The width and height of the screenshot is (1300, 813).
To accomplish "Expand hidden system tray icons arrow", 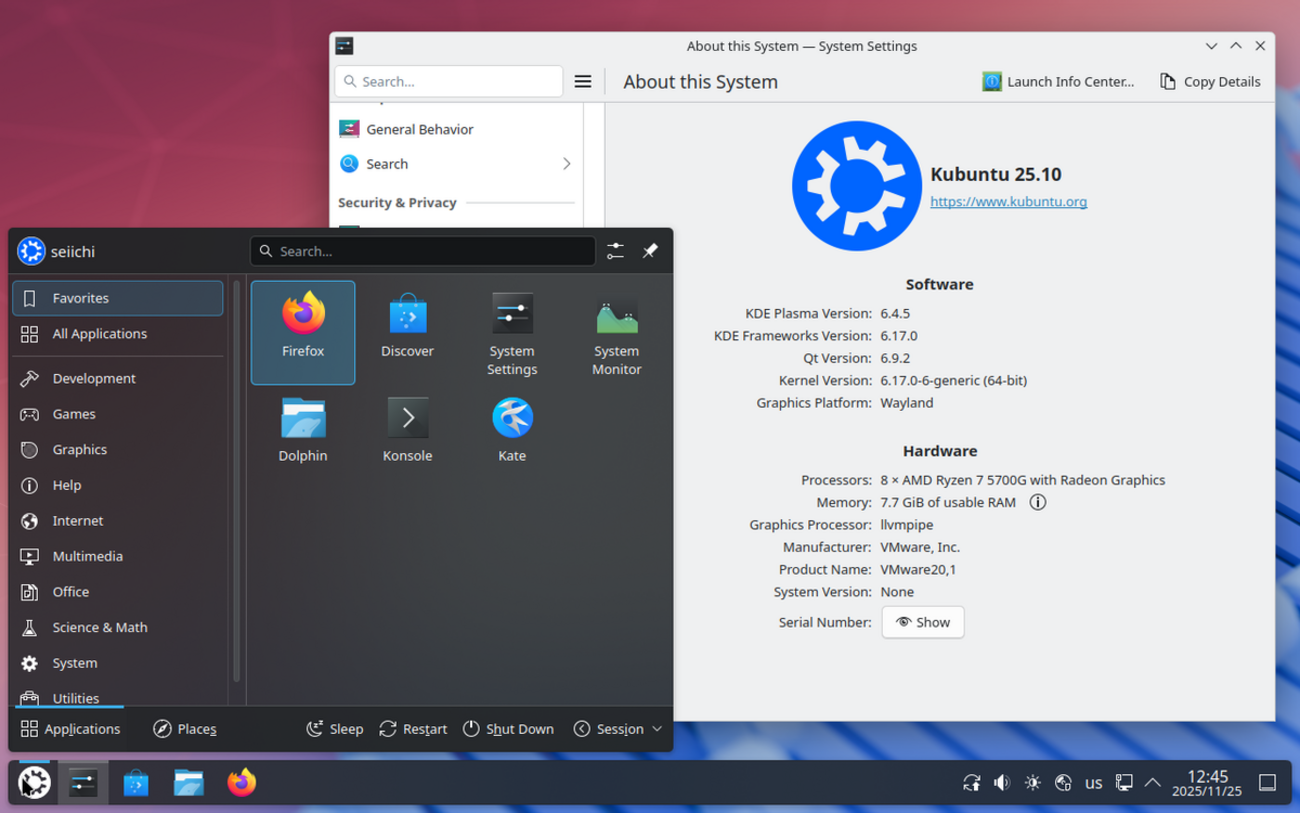I will 1153,783.
